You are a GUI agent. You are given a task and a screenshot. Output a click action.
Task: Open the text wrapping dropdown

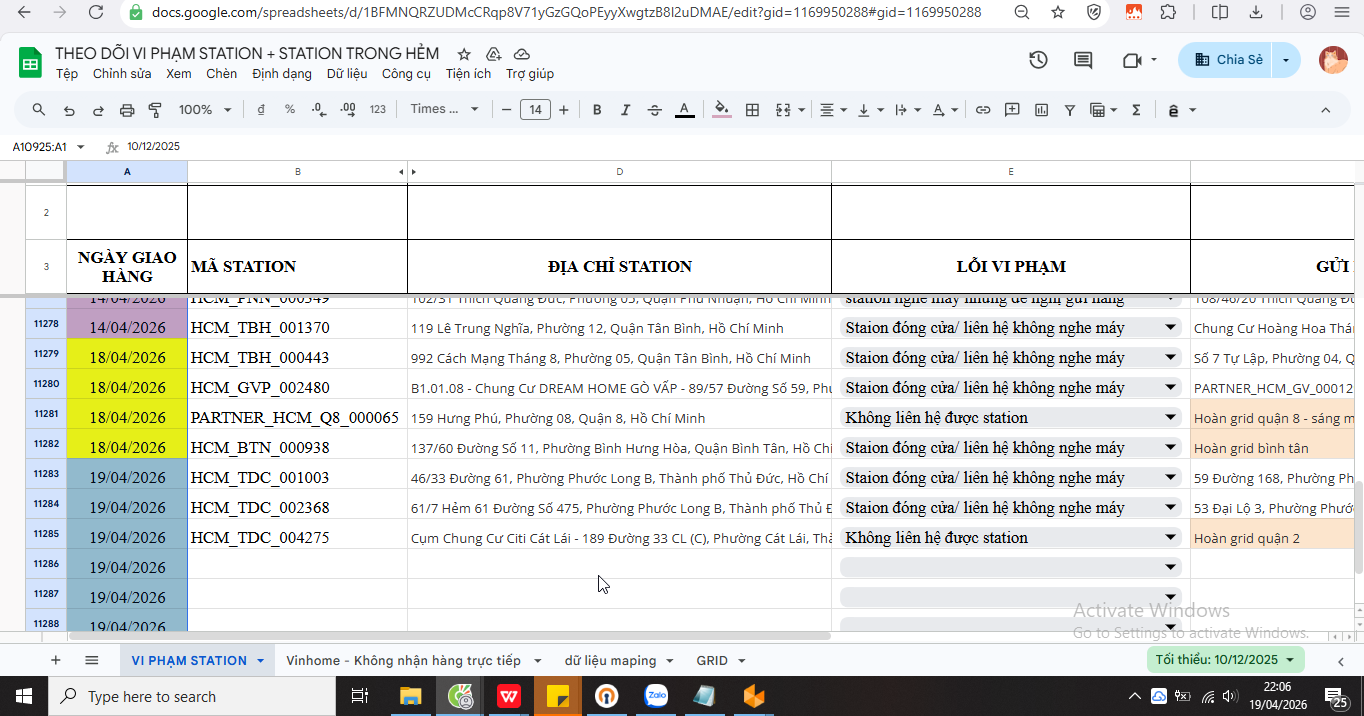click(x=907, y=110)
